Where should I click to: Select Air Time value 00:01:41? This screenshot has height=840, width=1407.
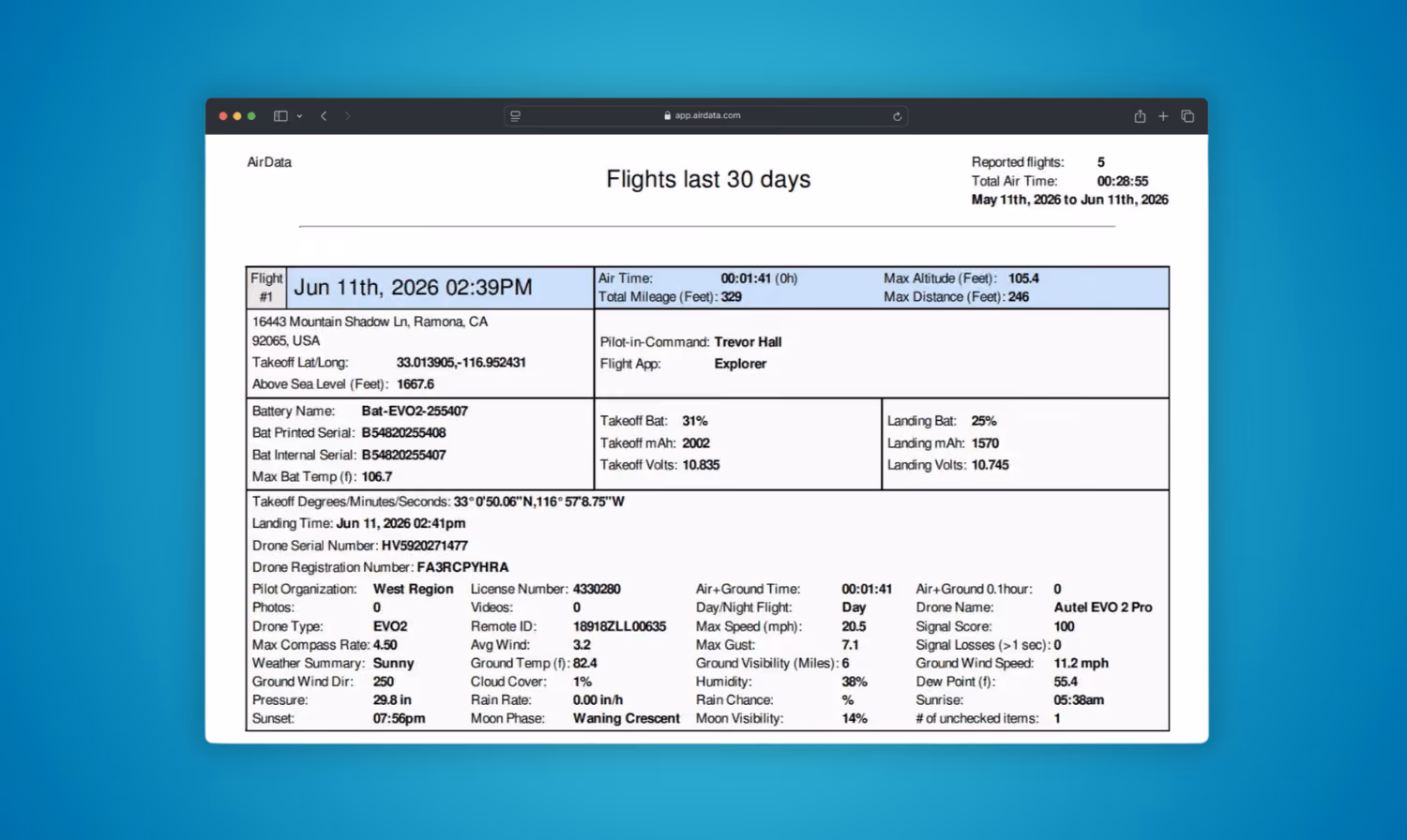click(x=746, y=278)
